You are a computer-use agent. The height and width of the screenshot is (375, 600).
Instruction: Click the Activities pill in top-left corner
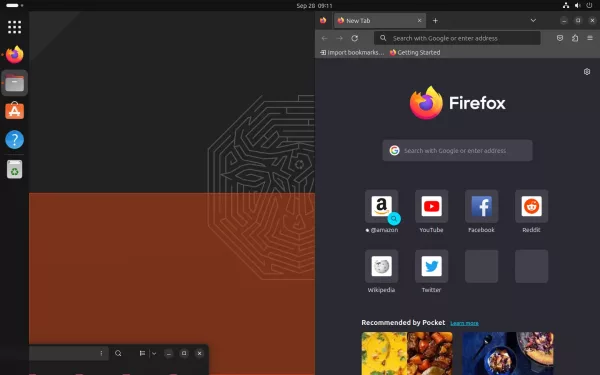tap(15, 5)
